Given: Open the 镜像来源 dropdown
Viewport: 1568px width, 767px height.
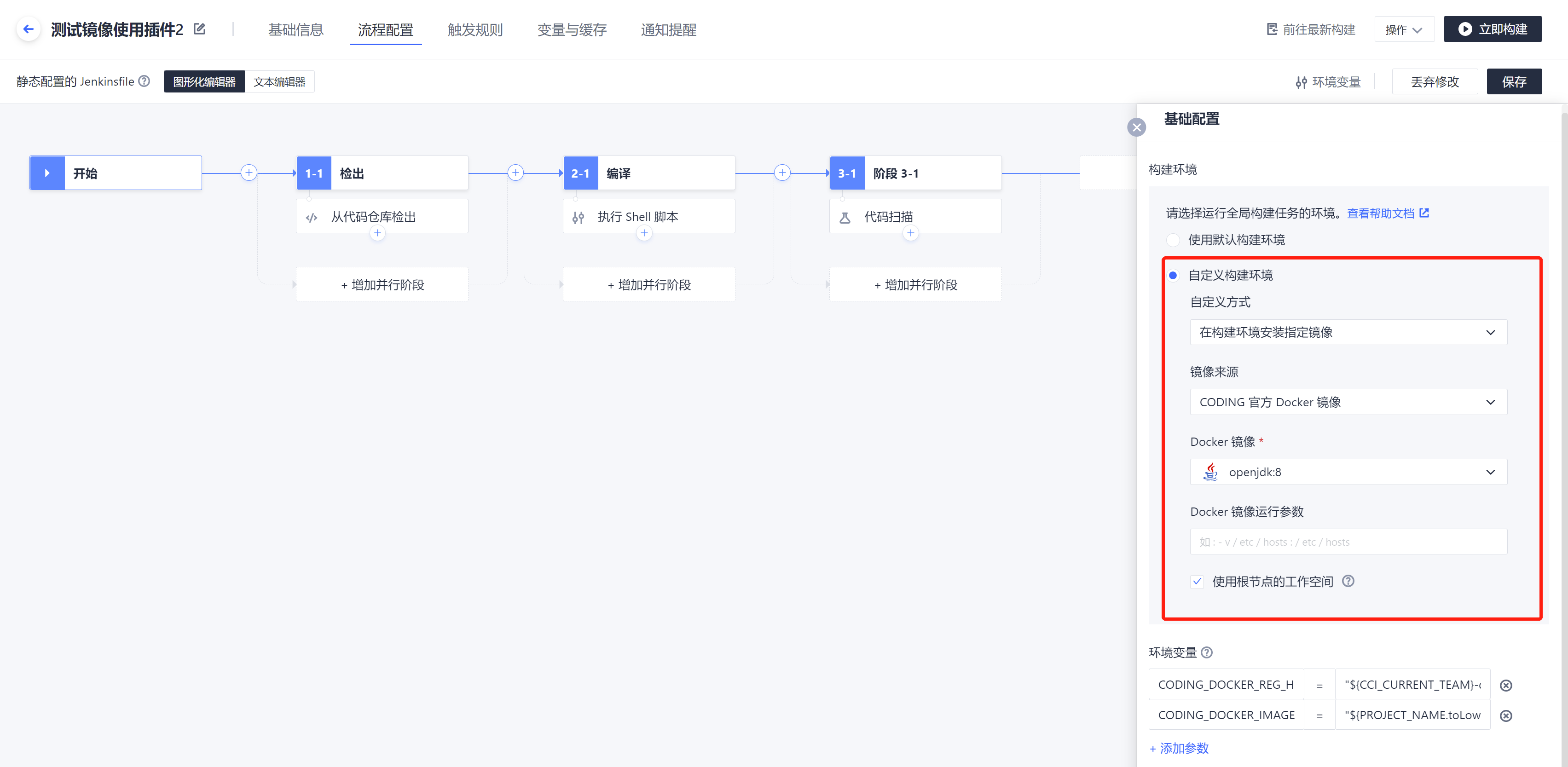Looking at the screenshot, I should (x=1348, y=403).
